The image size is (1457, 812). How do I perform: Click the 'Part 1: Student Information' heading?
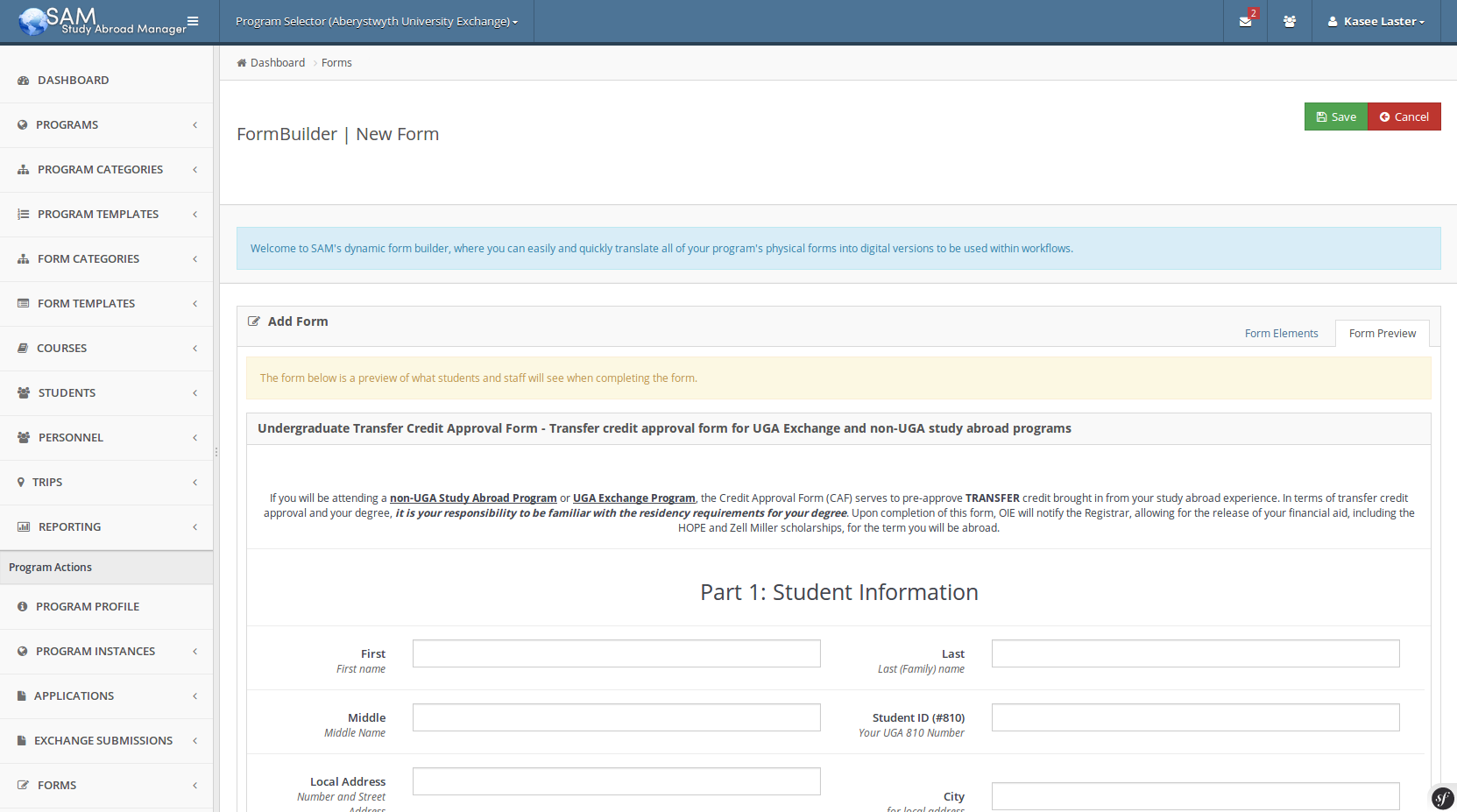click(839, 593)
